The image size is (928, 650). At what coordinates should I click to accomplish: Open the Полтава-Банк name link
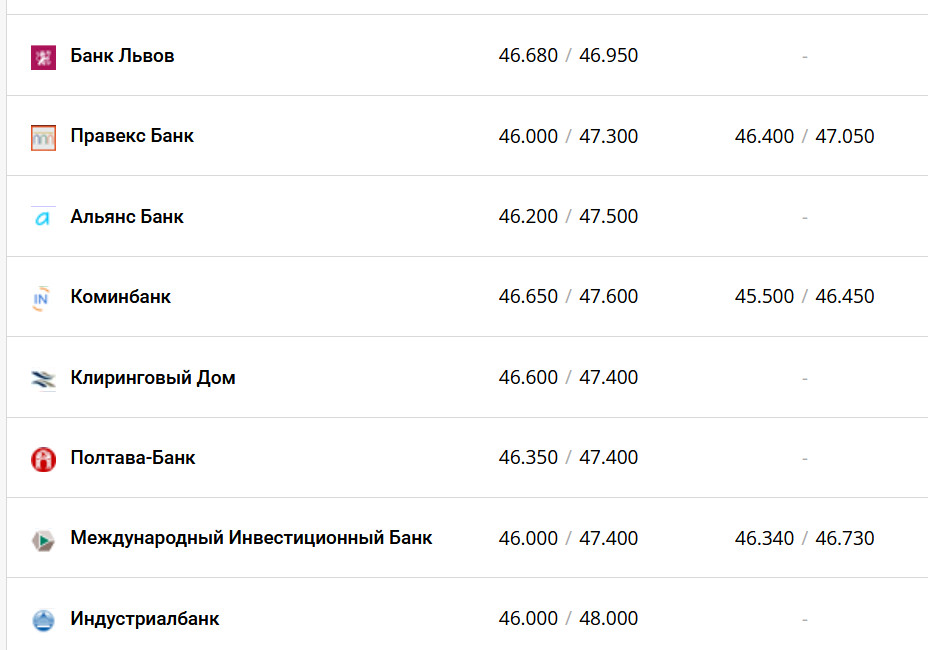pyautogui.click(x=133, y=458)
